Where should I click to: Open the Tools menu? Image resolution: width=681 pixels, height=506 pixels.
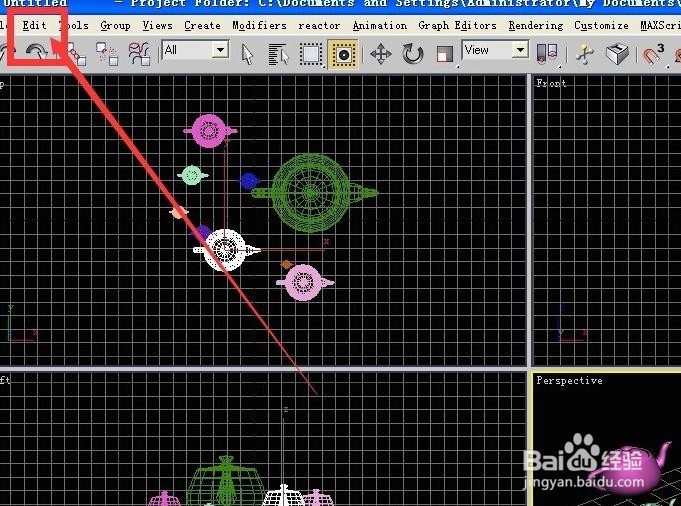coord(74,26)
